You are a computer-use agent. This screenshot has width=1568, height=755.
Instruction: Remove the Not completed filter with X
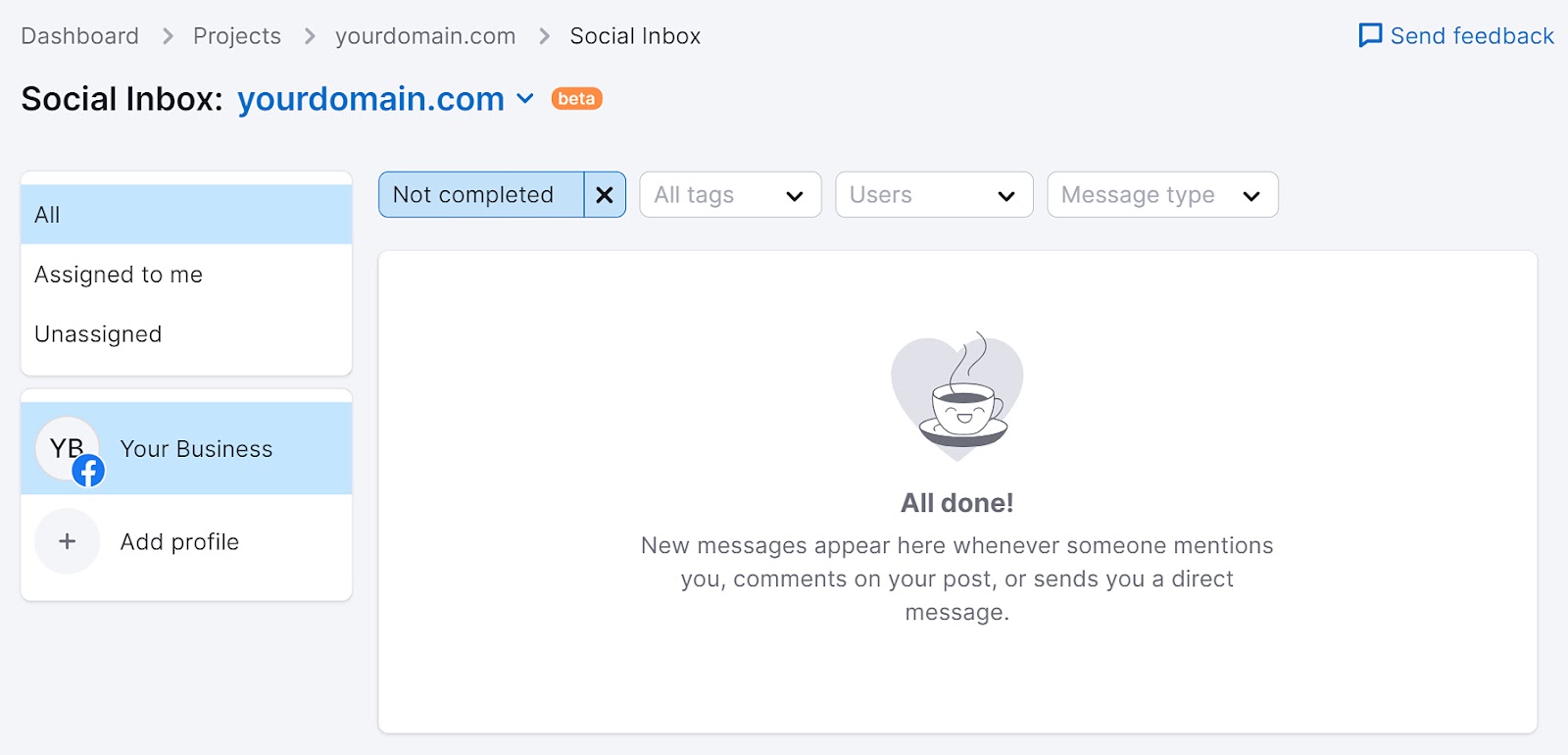coord(605,195)
